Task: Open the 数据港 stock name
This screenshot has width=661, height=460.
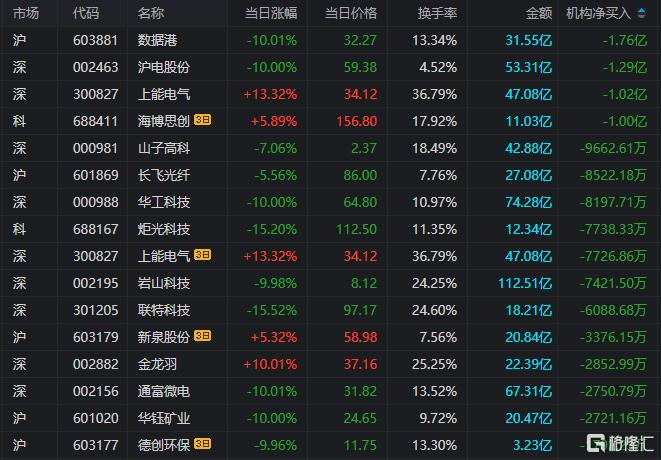Action: (157, 40)
